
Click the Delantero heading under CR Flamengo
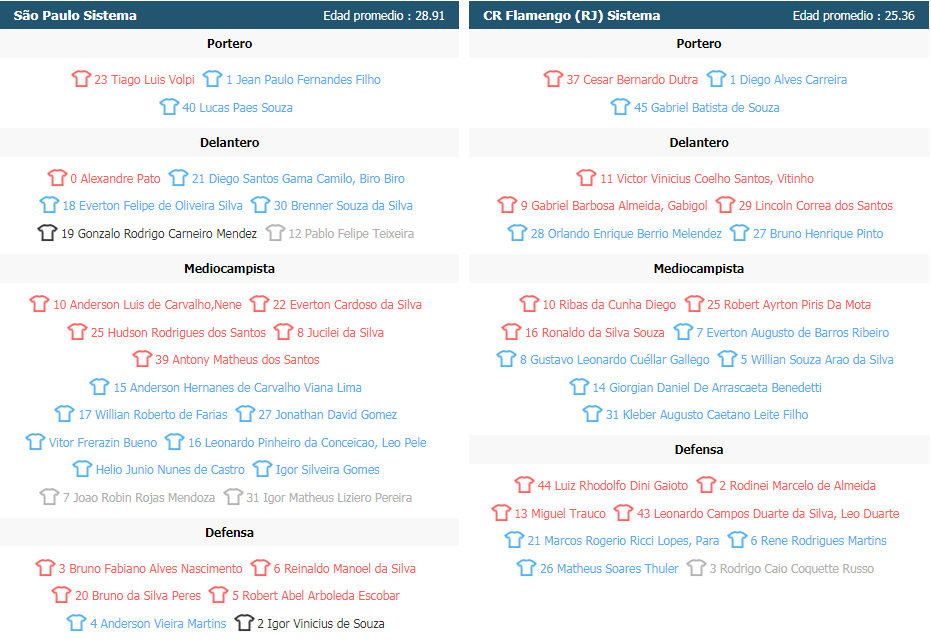tap(699, 143)
